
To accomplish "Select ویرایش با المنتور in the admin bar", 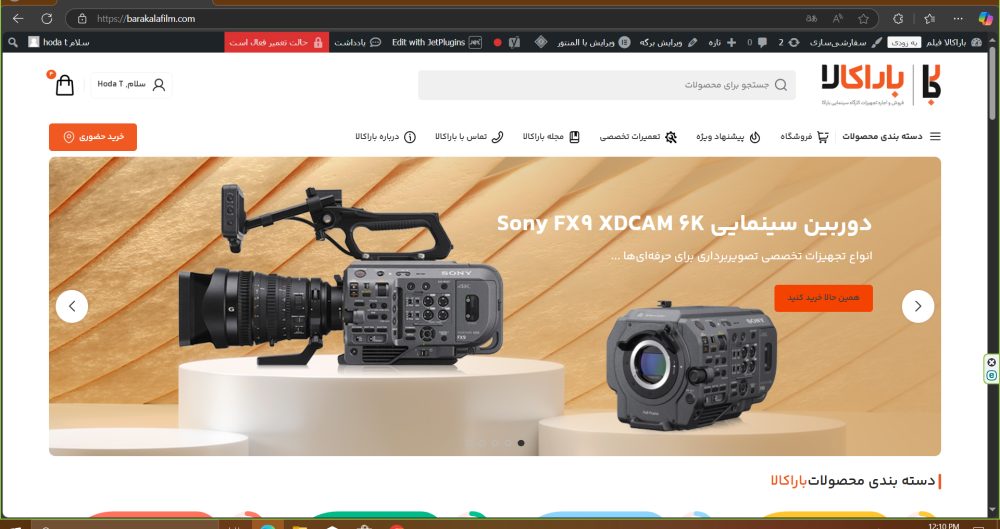I will (594, 42).
